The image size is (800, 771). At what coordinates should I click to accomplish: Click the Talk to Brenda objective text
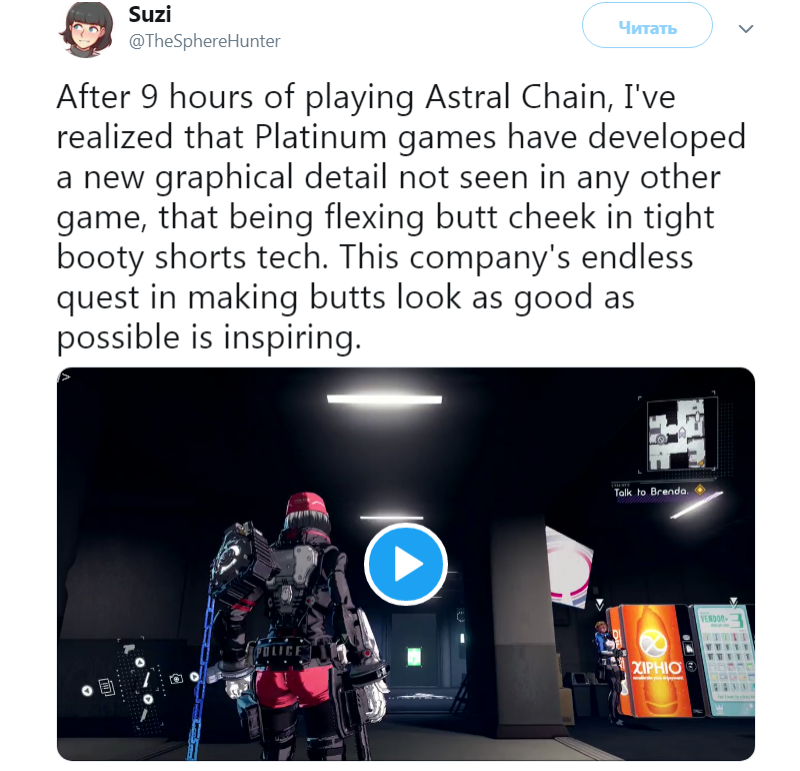tap(651, 492)
